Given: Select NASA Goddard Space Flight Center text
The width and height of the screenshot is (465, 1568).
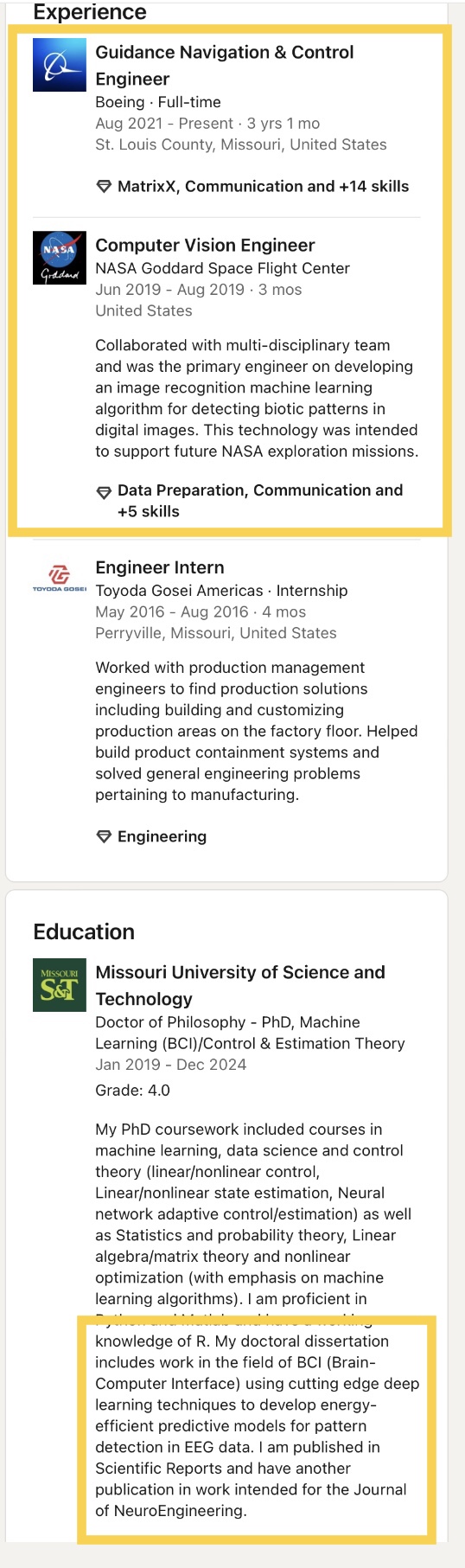Looking at the screenshot, I should (223, 268).
